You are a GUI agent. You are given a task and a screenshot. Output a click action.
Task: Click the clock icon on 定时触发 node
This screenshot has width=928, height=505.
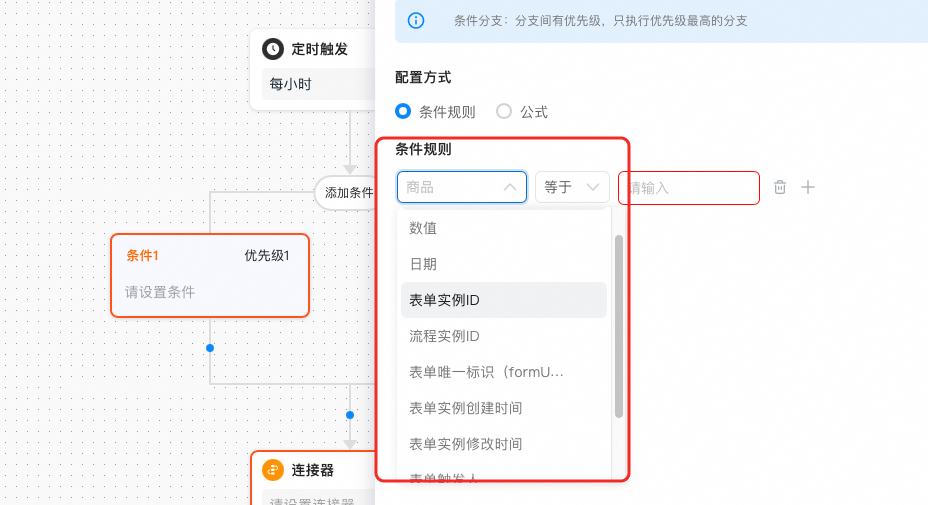tap(272, 49)
